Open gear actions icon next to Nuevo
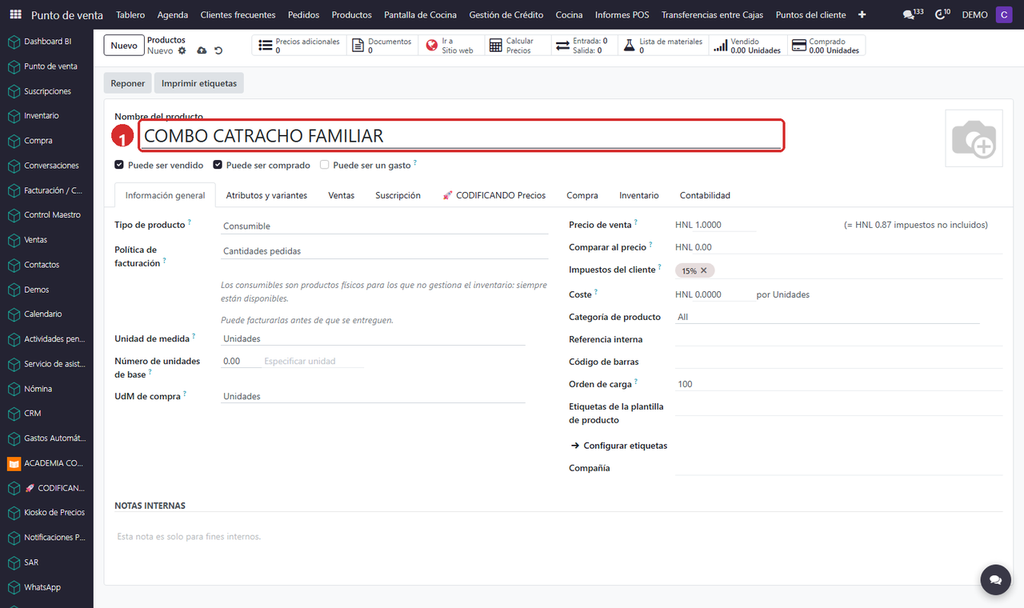This screenshot has height=608, width=1024. click(x=182, y=51)
